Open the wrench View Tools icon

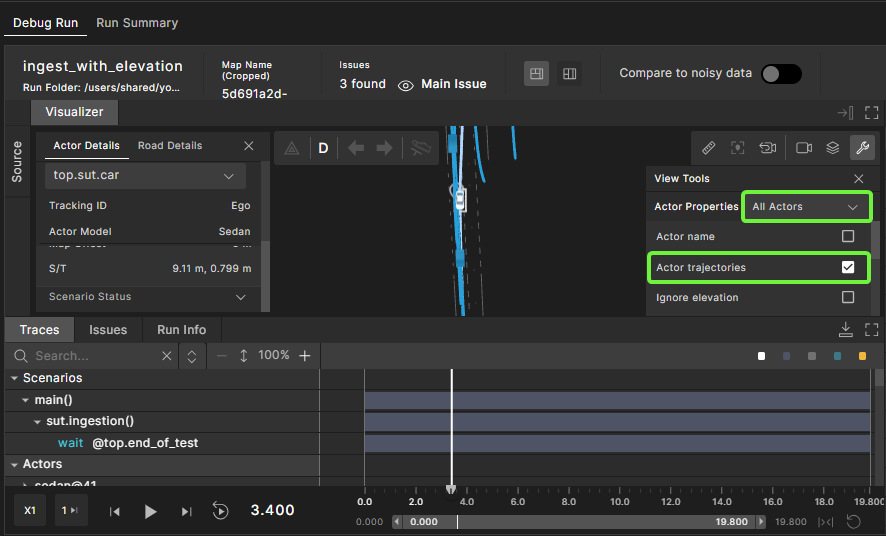pyautogui.click(x=861, y=148)
